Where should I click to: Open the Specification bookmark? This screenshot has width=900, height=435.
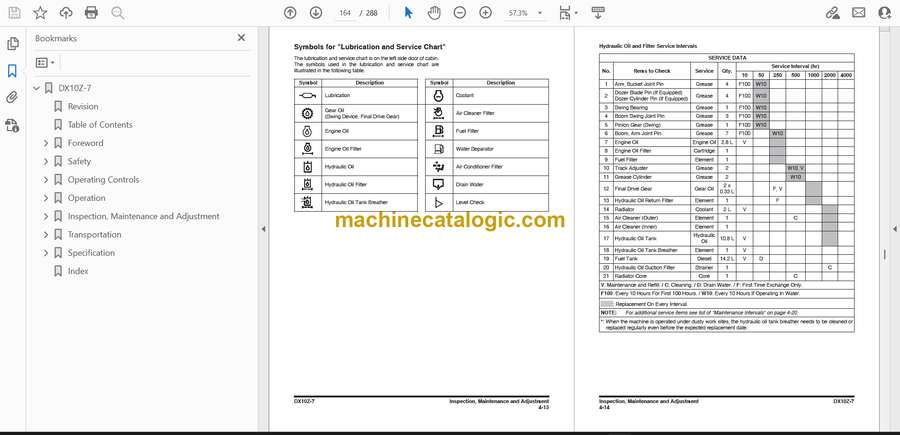click(91, 253)
